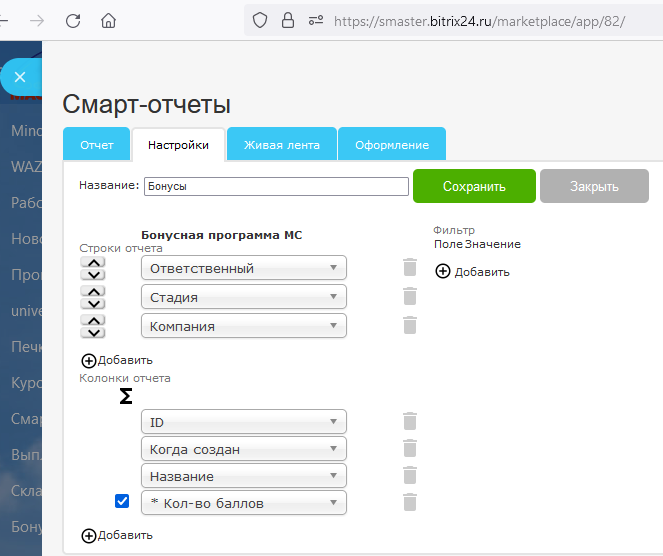
Task: Click trash icon beside Когда создан
Action: pos(409,449)
